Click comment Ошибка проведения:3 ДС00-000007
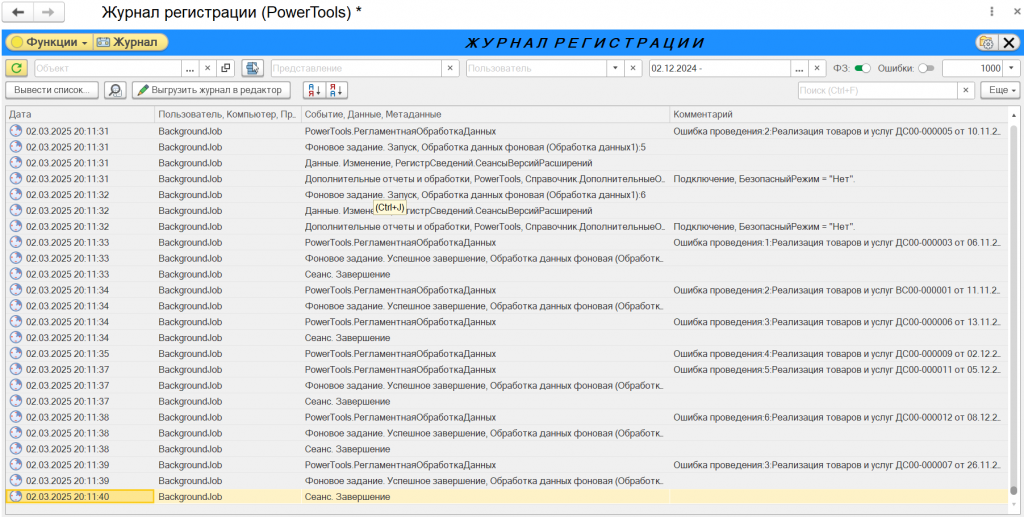 tap(837, 465)
